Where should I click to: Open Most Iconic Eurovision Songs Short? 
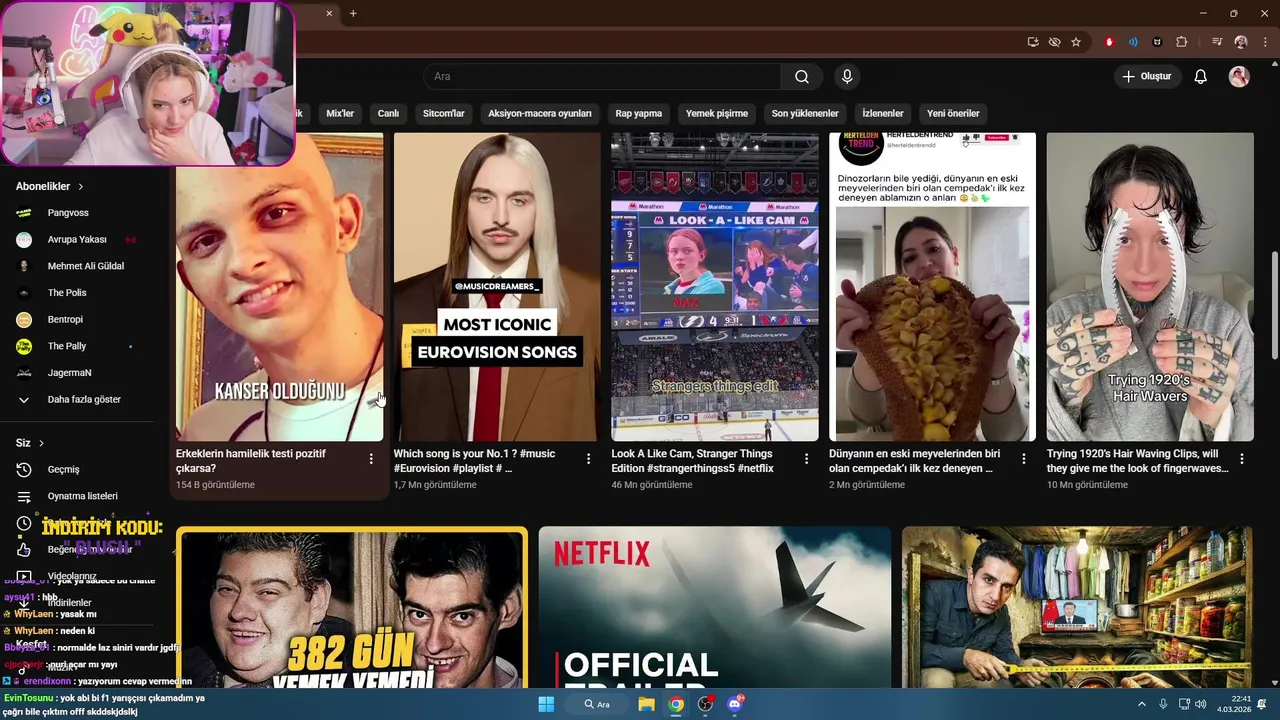click(x=497, y=287)
